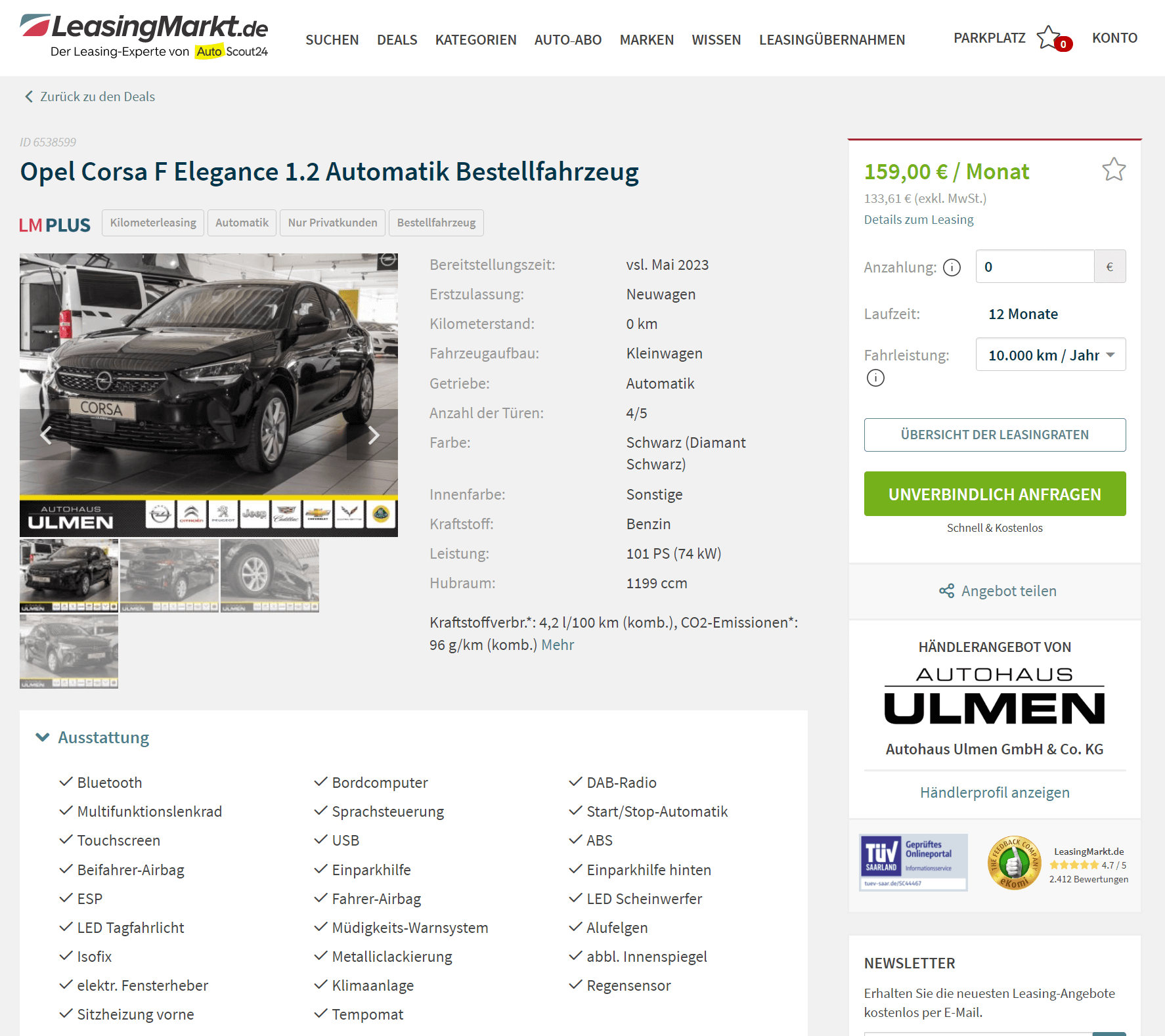The height and width of the screenshot is (1036, 1165).
Task: Open Fahrleistung 10.000 km / Jahr dropdown
Action: (1050, 355)
